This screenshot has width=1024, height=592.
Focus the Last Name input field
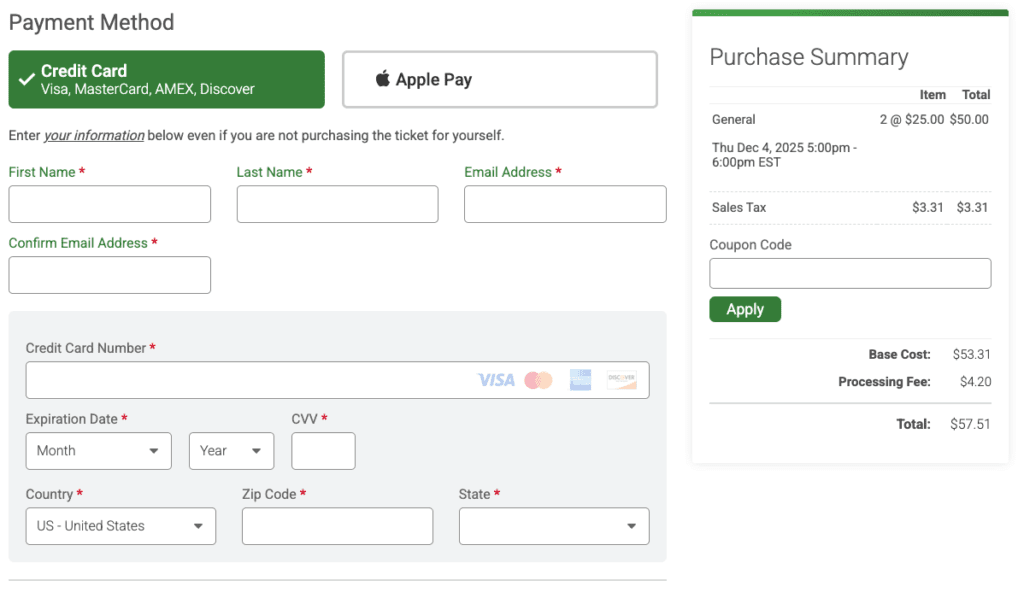tap(337, 204)
